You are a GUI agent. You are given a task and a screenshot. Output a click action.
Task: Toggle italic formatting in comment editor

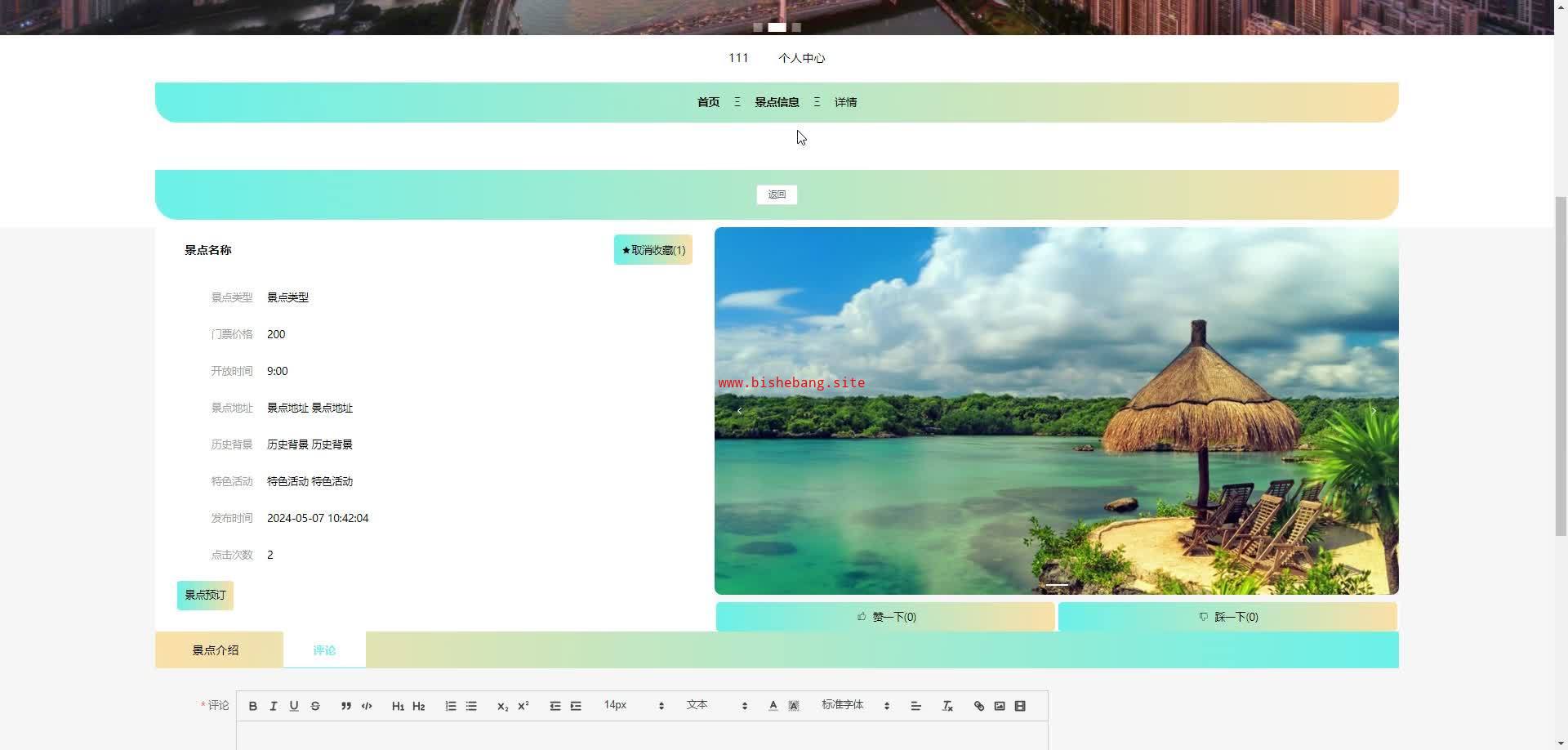click(x=274, y=706)
